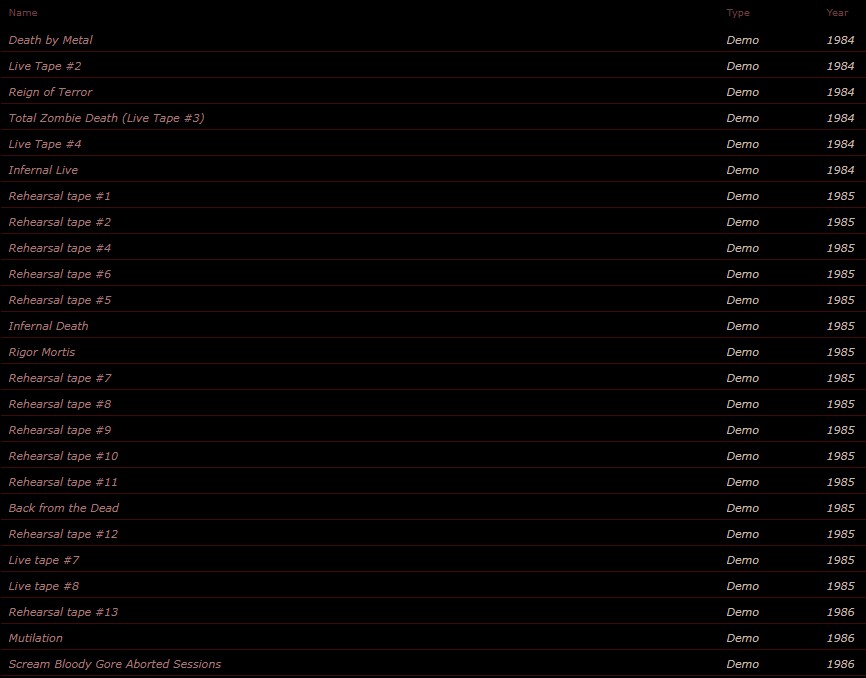Open the Mutilation demo

click(x=35, y=638)
